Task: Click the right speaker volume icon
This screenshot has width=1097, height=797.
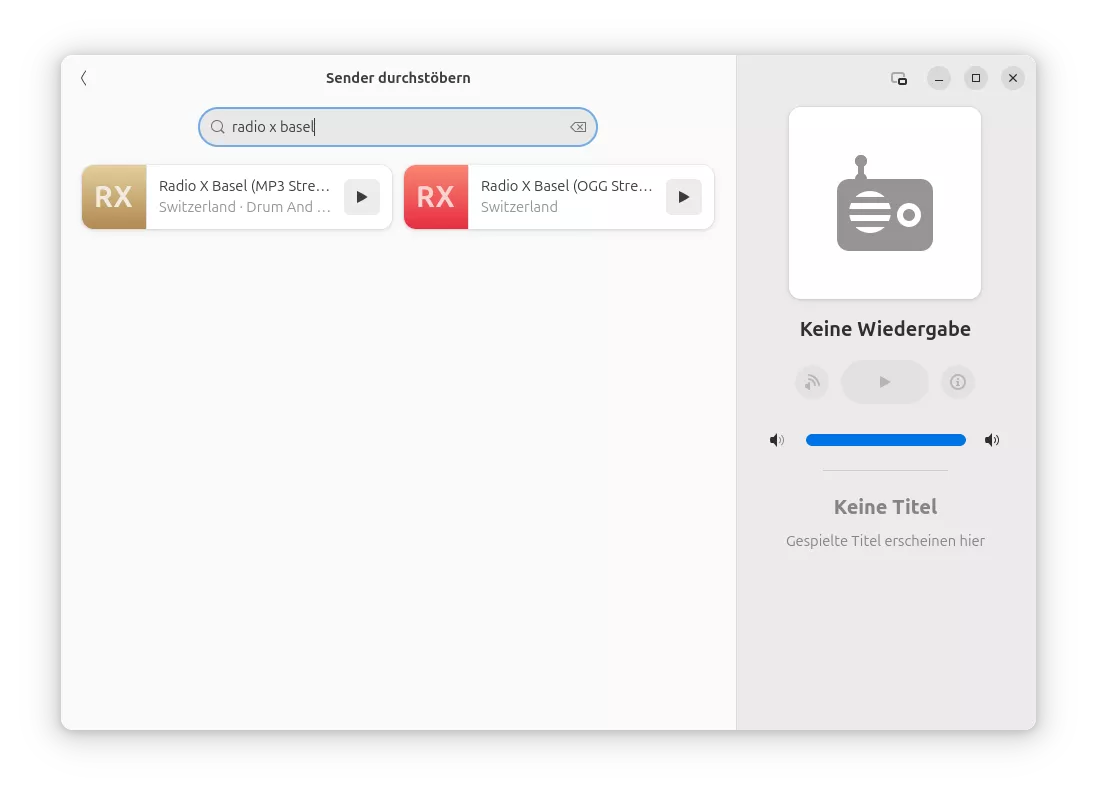Action: (991, 439)
